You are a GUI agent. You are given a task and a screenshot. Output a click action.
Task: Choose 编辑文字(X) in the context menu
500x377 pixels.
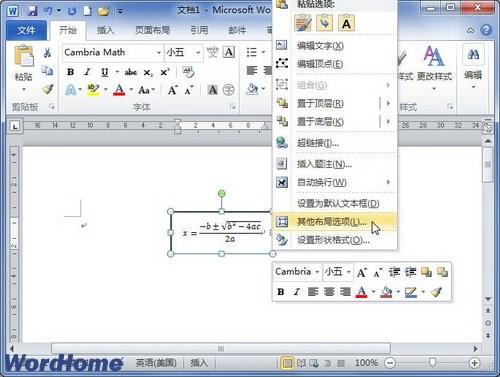coord(335,46)
